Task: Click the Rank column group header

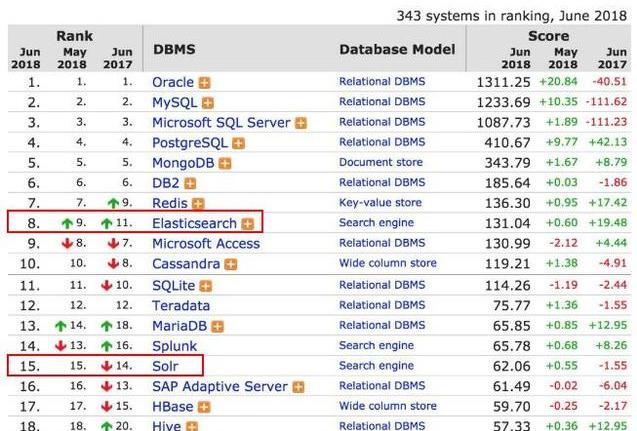Action: tap(74, 36)
